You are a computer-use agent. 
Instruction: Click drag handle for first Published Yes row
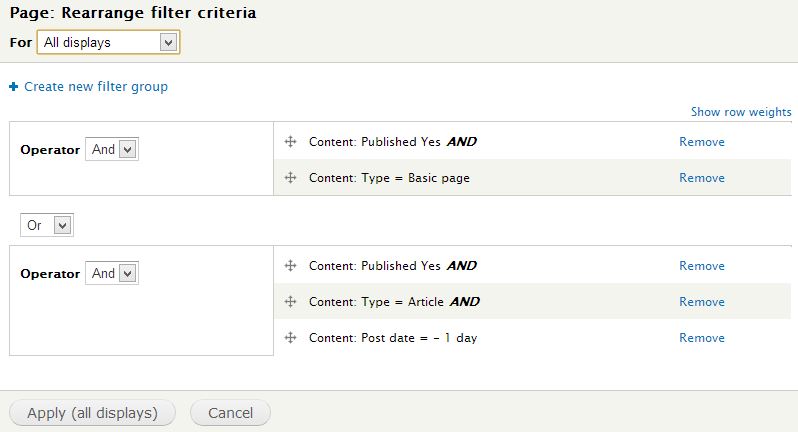[290, 141]
